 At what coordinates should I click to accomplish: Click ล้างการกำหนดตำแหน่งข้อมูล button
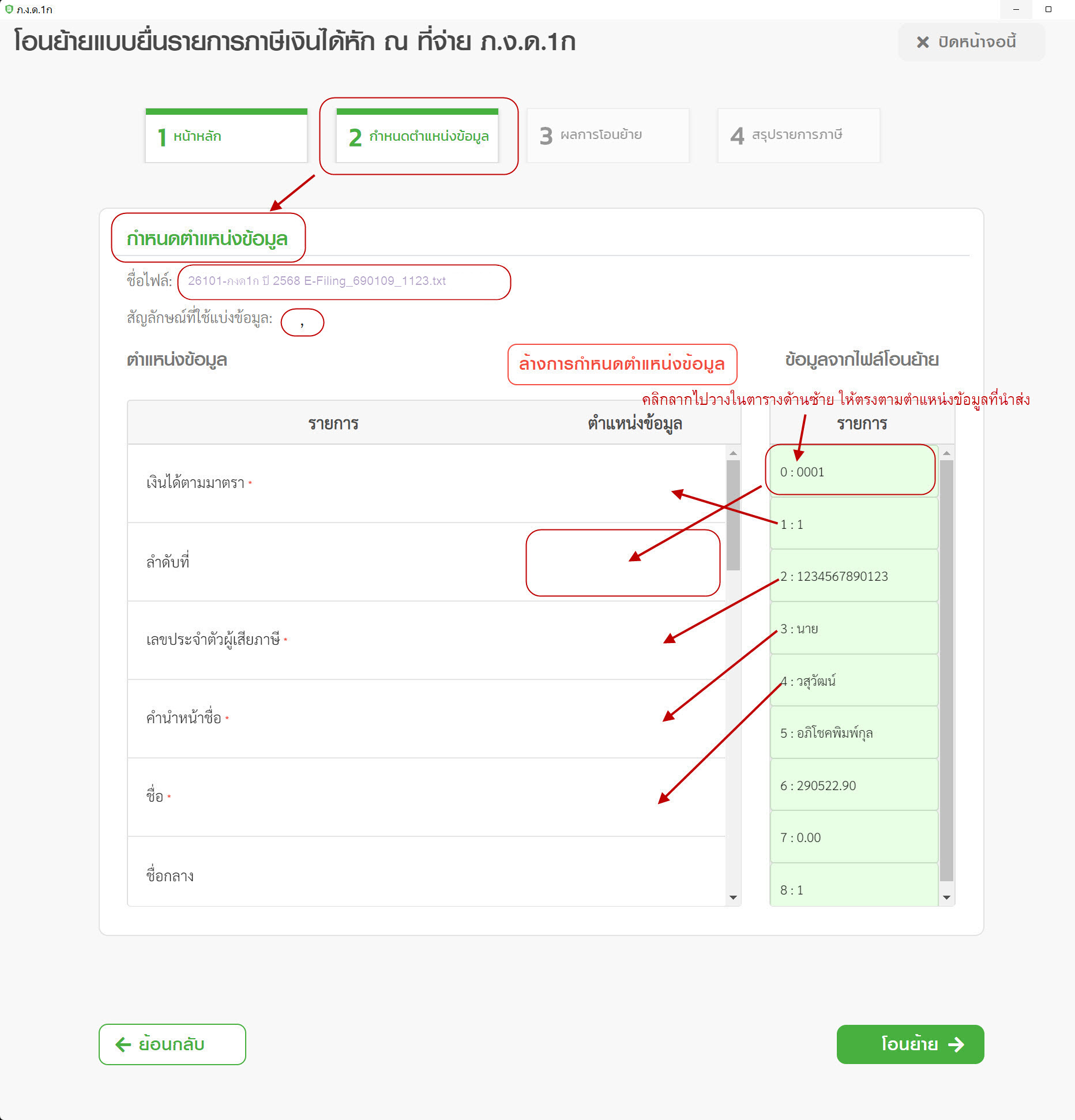tap(622, 364)
